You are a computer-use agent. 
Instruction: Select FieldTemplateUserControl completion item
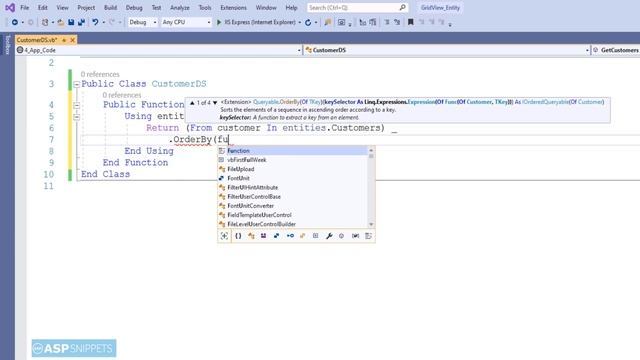point(293,215)
